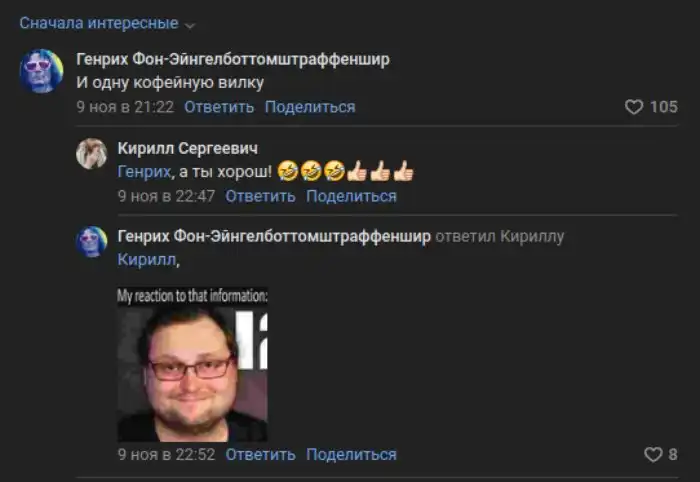Image resolution: width=700 pixels, height=482 pixels.
Task: Open Генрих's small avatar beside the meme reply
Action: point(92,241)
